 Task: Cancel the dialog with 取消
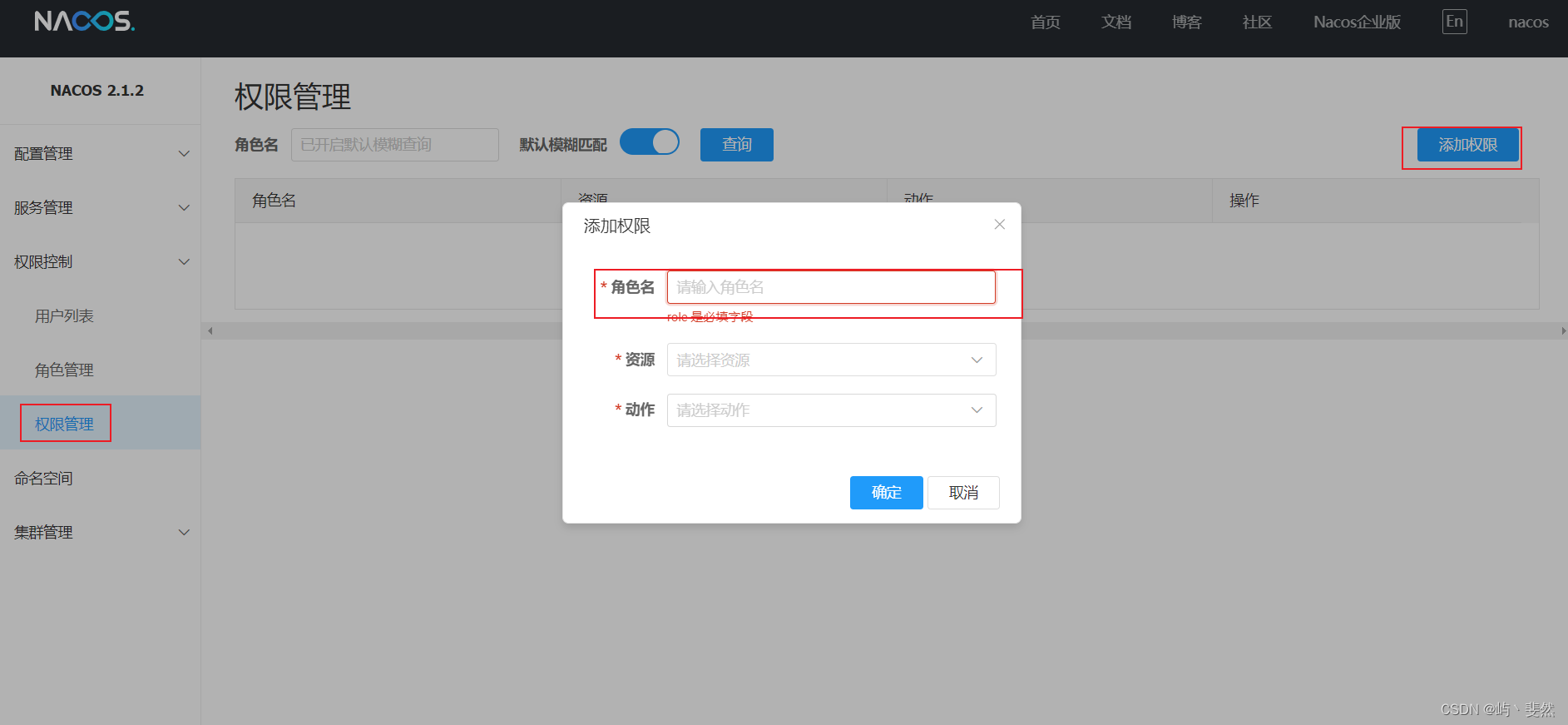(963, 492)
